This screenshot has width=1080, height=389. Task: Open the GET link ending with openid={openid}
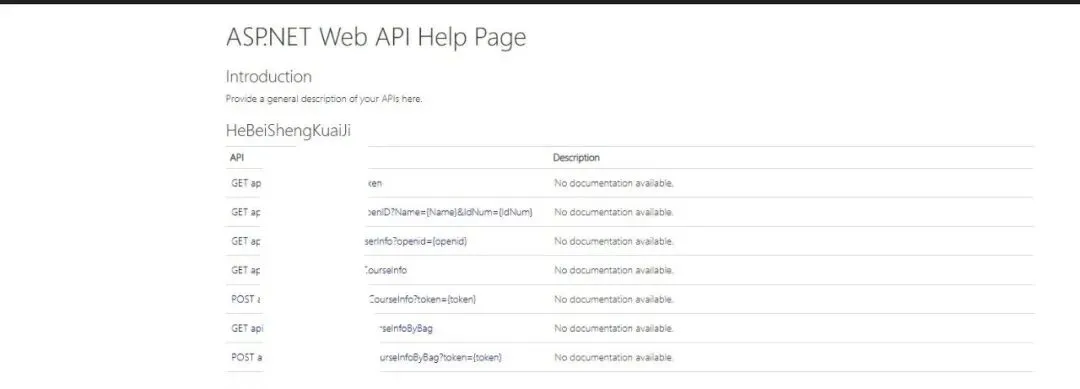350,242
